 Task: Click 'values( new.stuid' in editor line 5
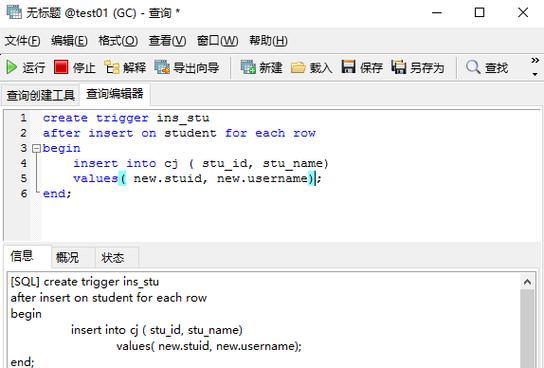pos(138,178)
